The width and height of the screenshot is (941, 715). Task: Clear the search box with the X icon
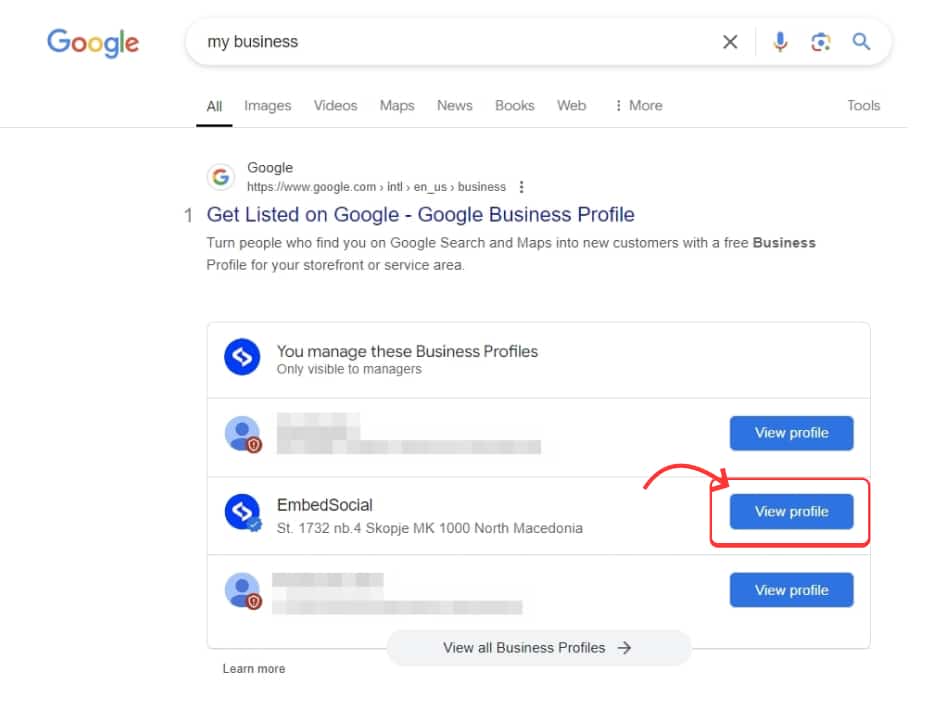[730, 42]
